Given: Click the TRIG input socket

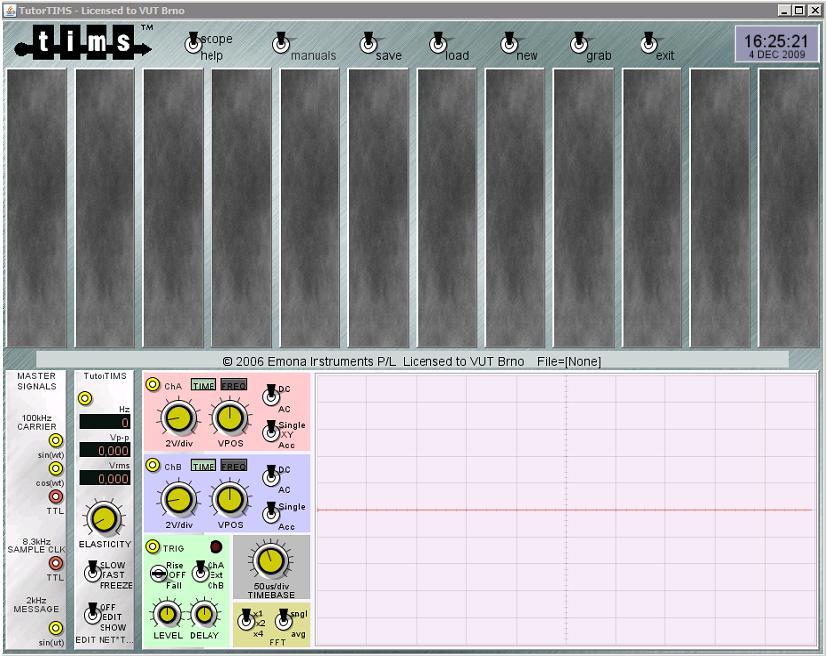Looking at the screenshot, I should (x=153, y=547).
